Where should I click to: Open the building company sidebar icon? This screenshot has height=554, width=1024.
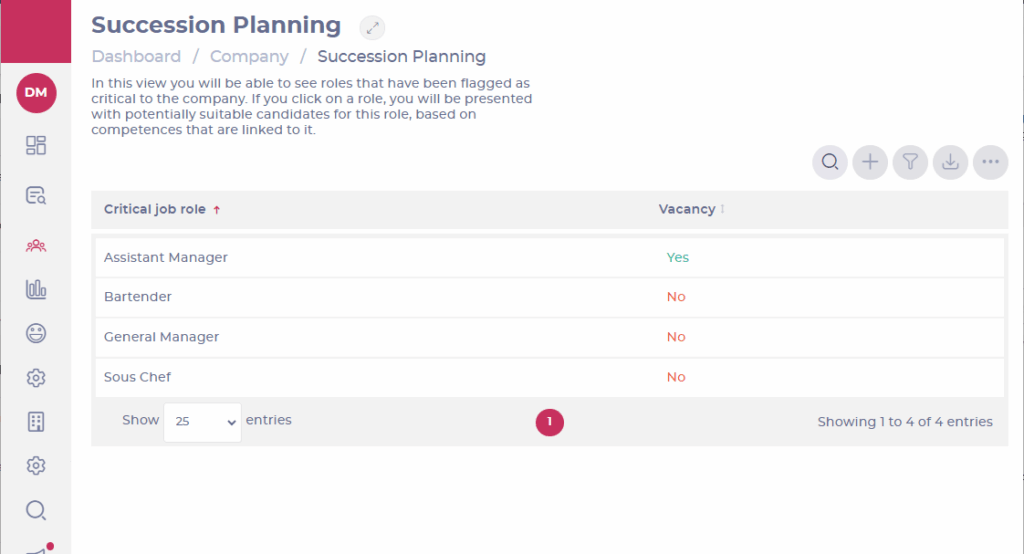pyautogui.click(x=36, y=421)
